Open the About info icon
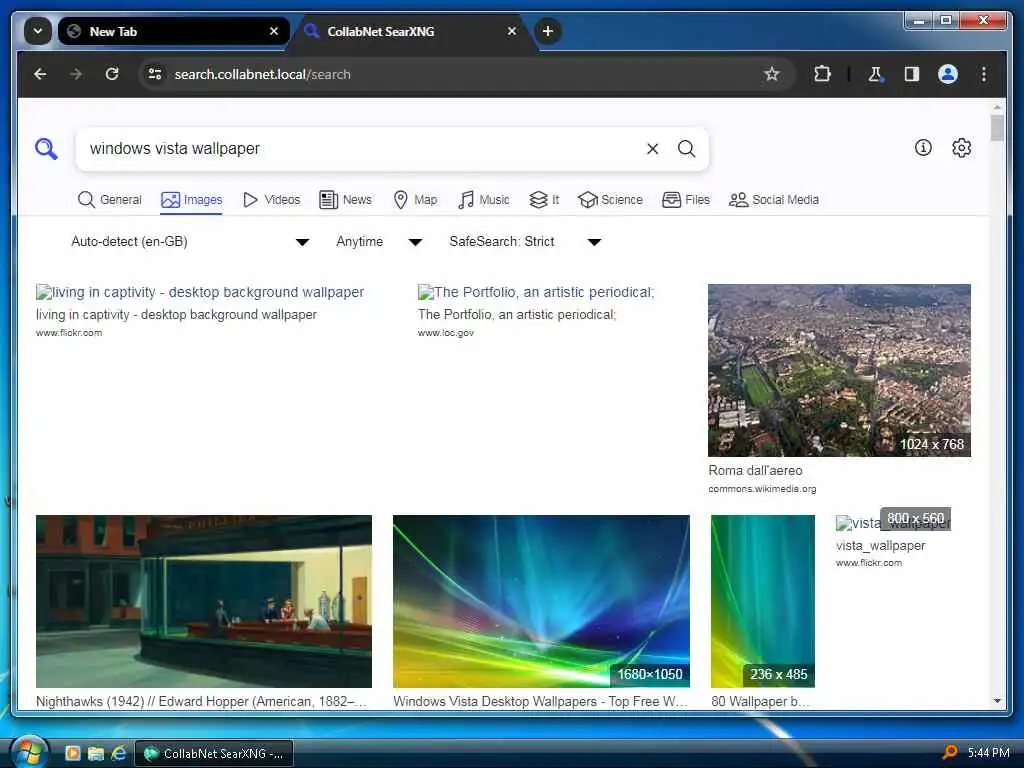The height and width of the screenshot is (768, 1024). [923, 148]
